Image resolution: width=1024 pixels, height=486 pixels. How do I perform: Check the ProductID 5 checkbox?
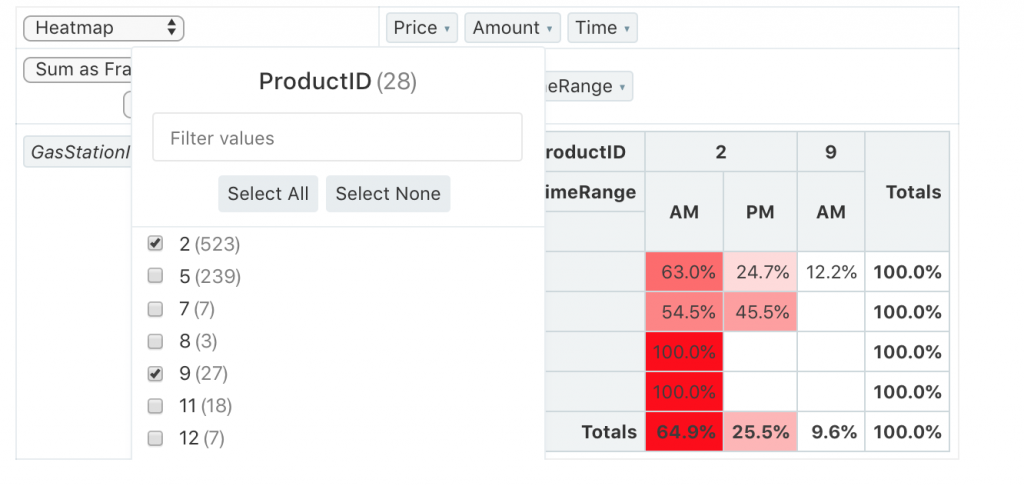tap(155, 276)
